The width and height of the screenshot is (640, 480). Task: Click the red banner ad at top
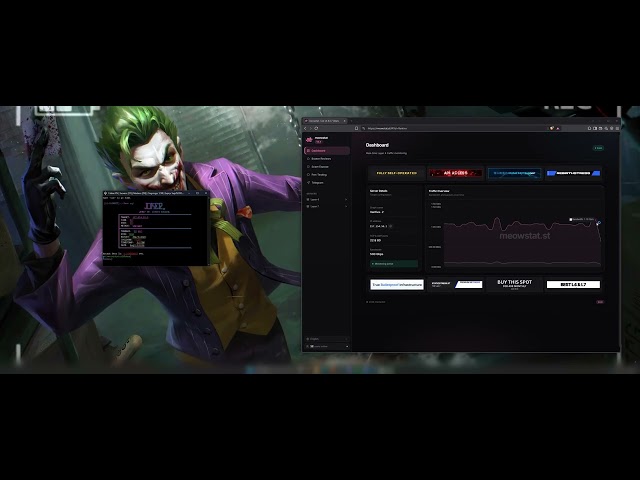(x=456, y=173)
